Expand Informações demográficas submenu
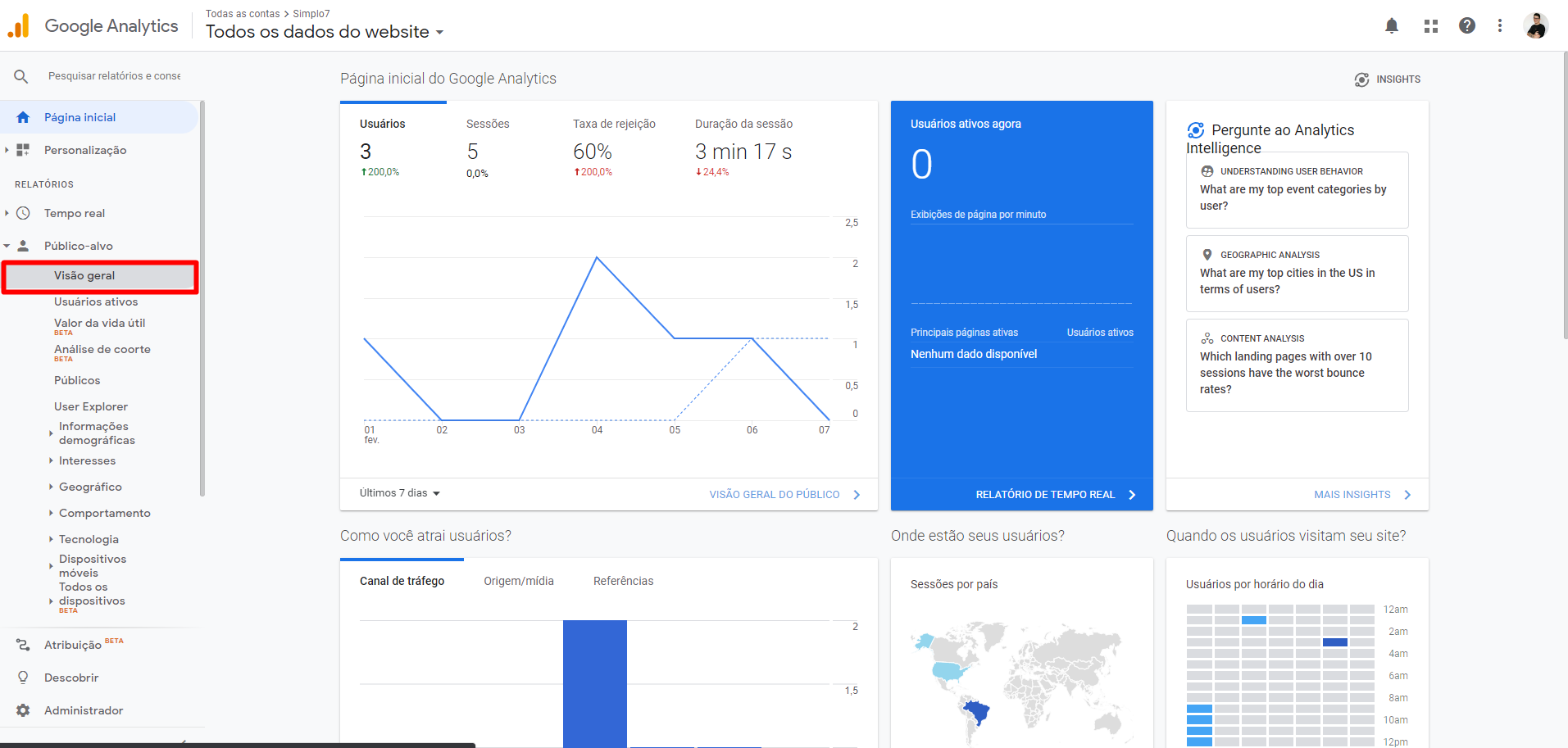Image resolution: width=1568 pixels, height=748 pixels. tap(51, 433)
